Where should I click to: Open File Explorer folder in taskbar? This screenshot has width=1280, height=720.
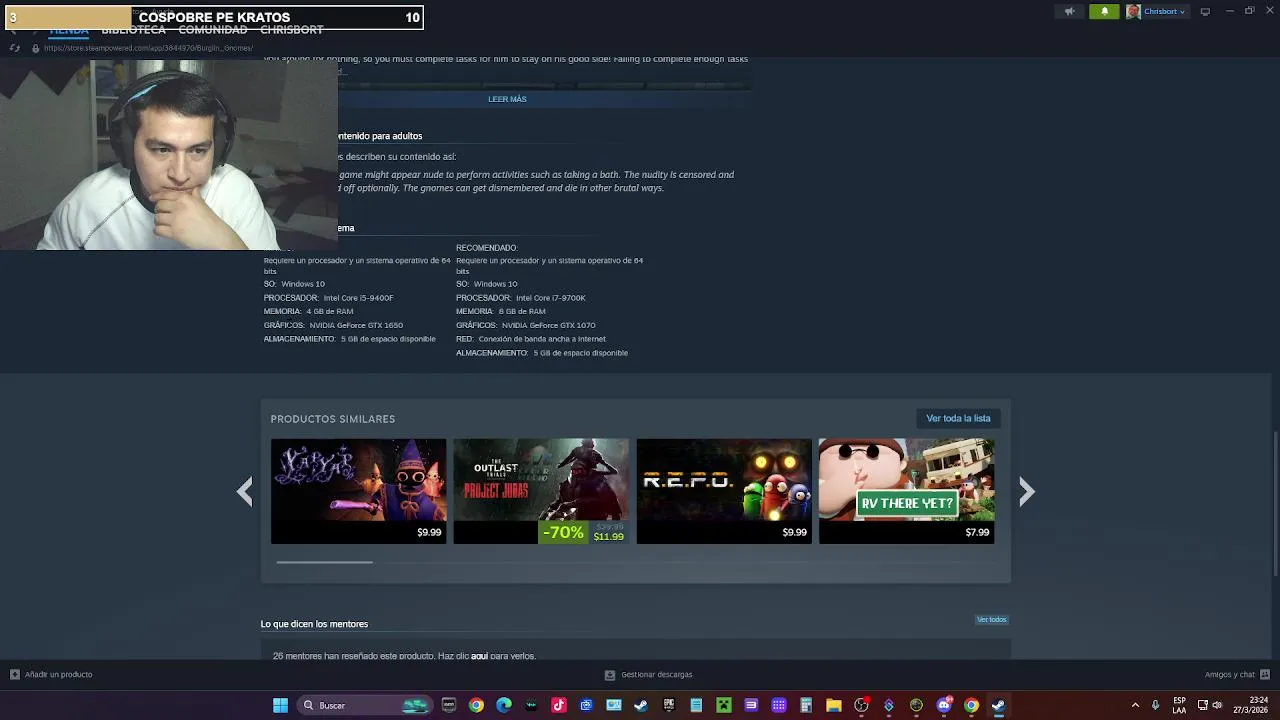click(x=833, y=705)
